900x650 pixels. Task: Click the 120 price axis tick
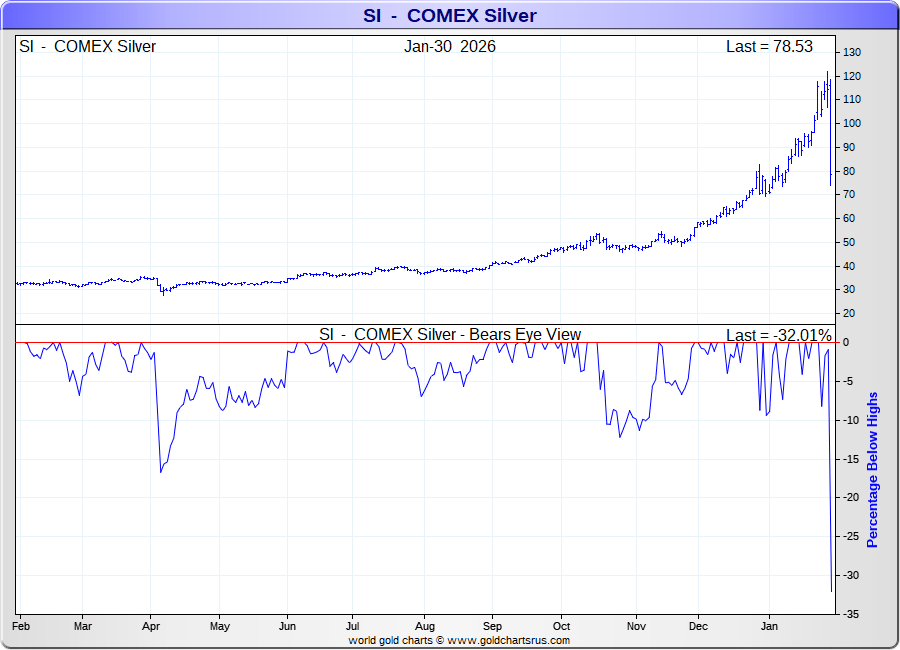click(x=852, y=76)
